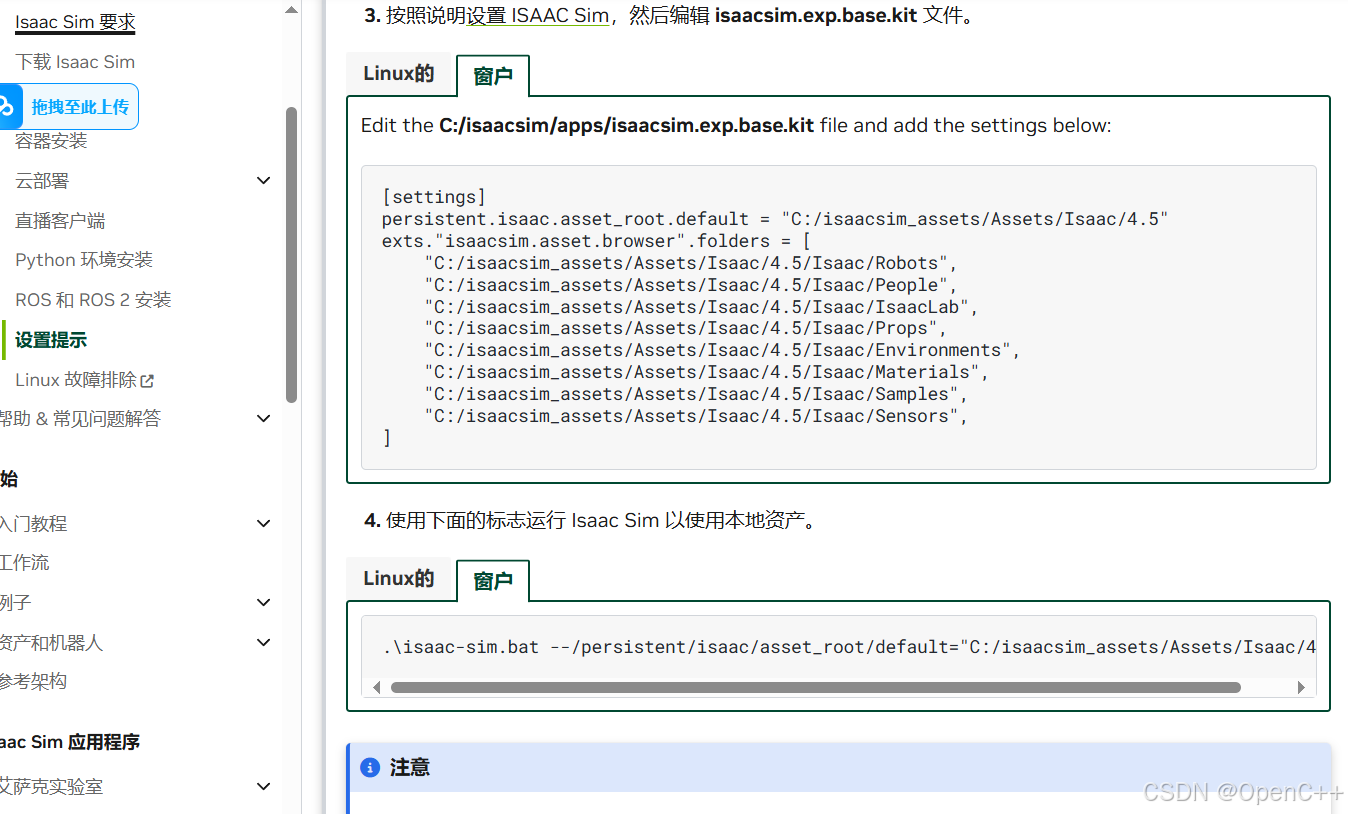Click the right arrow of the code scrollbar
Image resolution: width=1348 pixels, height=814 pixels.
[x=1301, y=687]
